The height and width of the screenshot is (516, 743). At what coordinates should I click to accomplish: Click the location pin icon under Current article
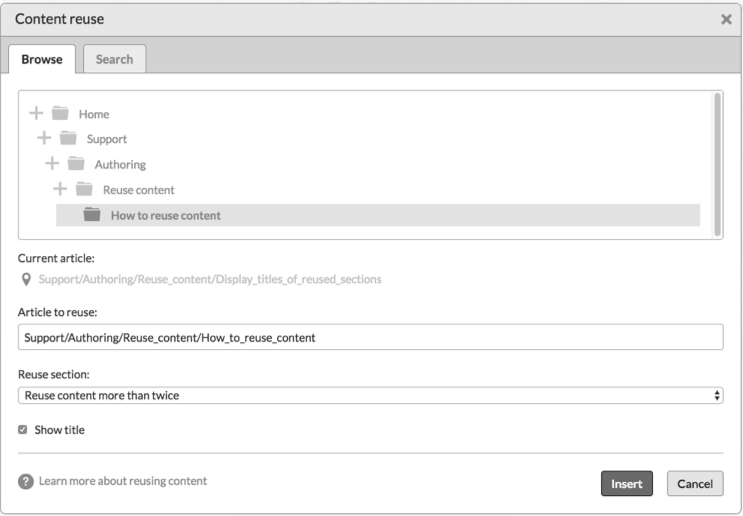[x=25, y=279]
